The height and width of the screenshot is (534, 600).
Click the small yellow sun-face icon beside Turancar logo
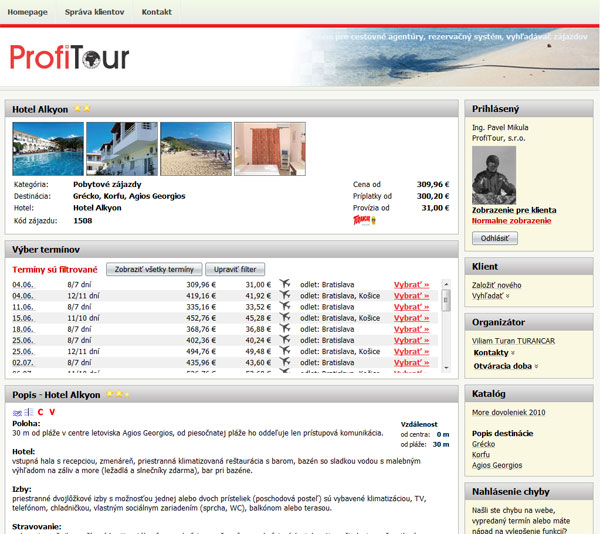(x=373, y=220)
